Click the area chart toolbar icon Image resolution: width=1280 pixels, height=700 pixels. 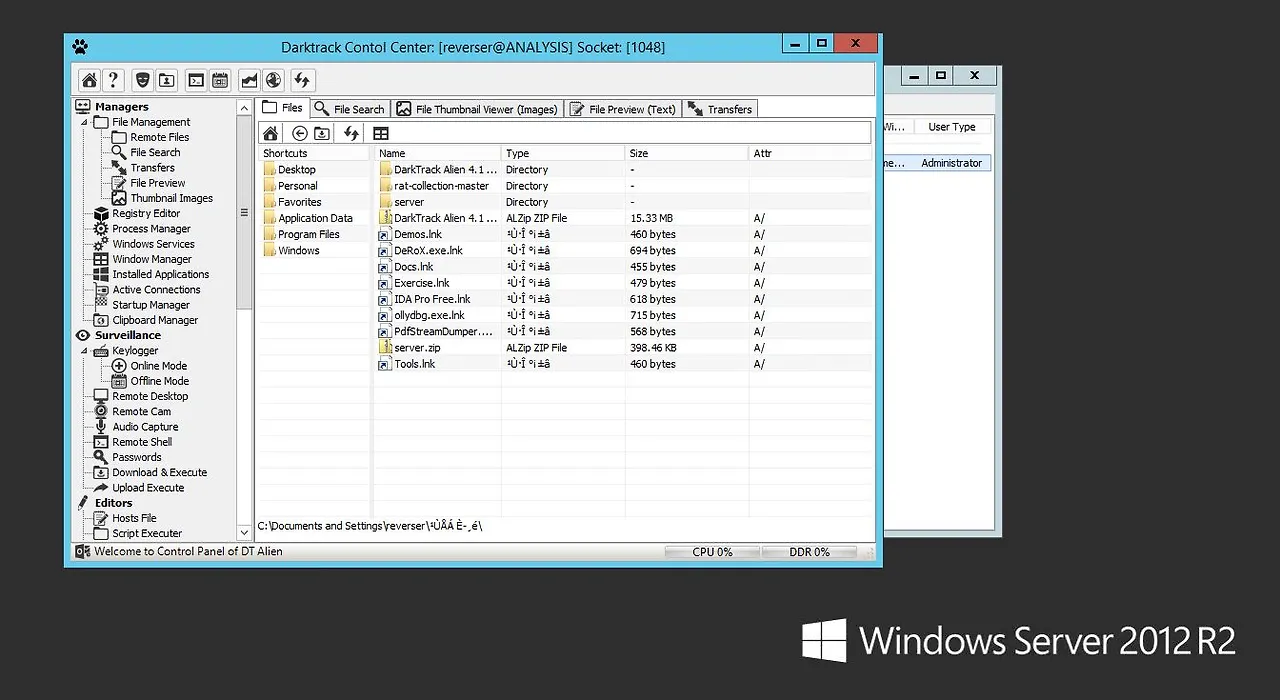click(249, 80)
